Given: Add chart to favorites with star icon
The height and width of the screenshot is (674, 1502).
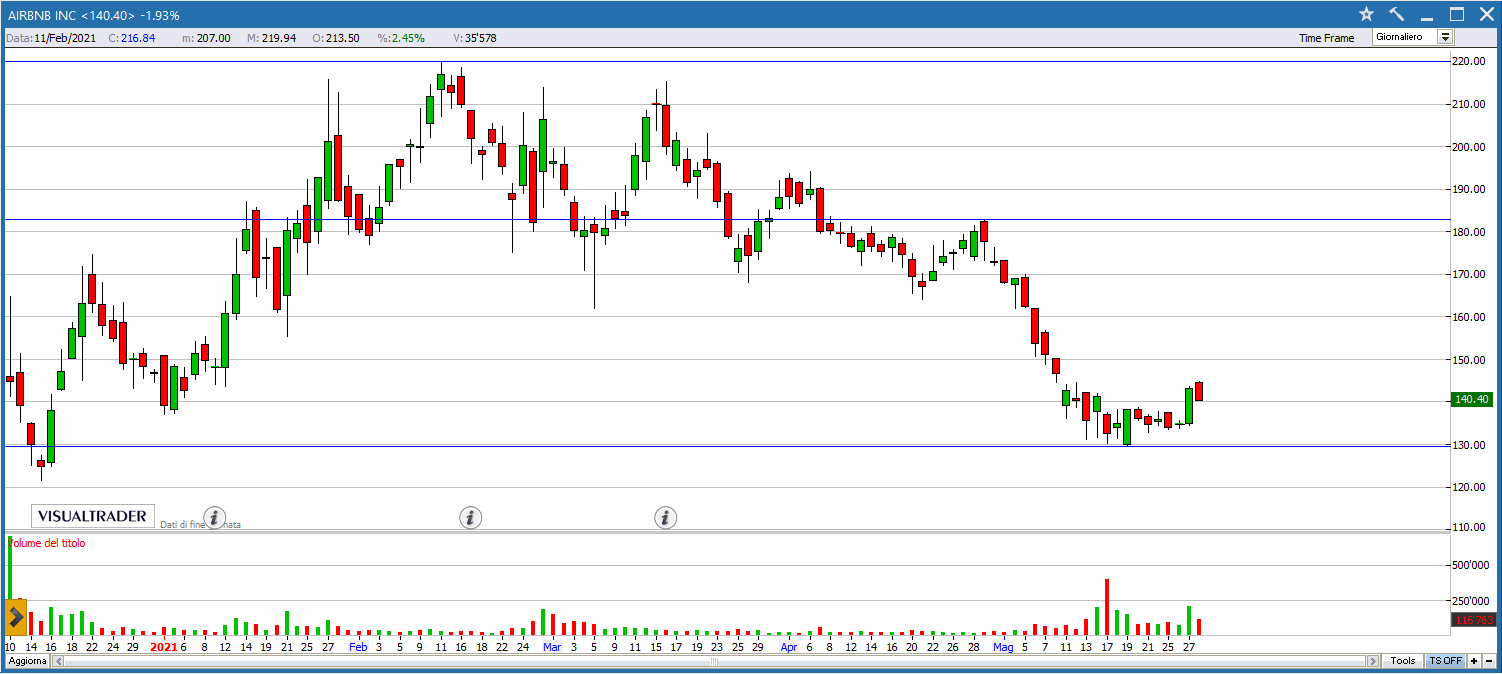Looking at the screenshot, I should pyautogui.click(x=1367, y=14).
